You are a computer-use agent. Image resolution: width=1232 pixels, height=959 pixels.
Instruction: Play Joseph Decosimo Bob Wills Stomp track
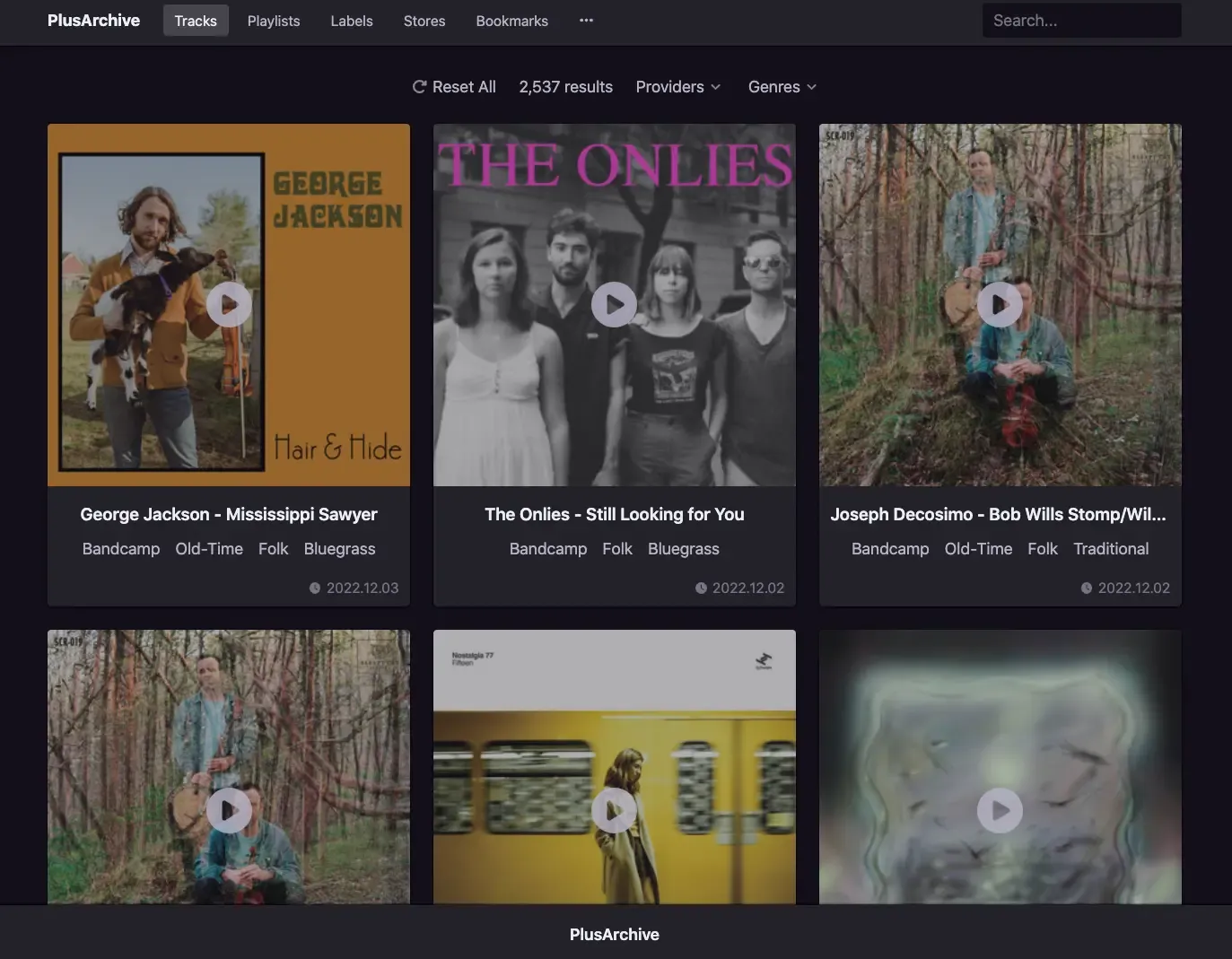point(1000,305)
